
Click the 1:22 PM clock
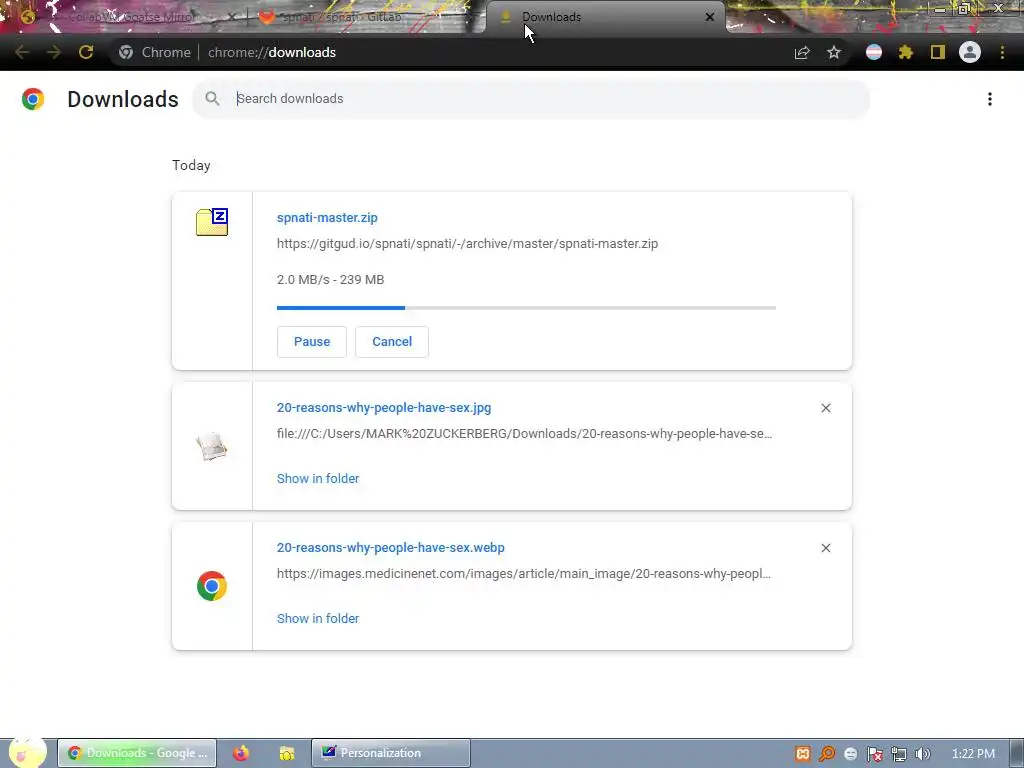click(x=973, y=754)
